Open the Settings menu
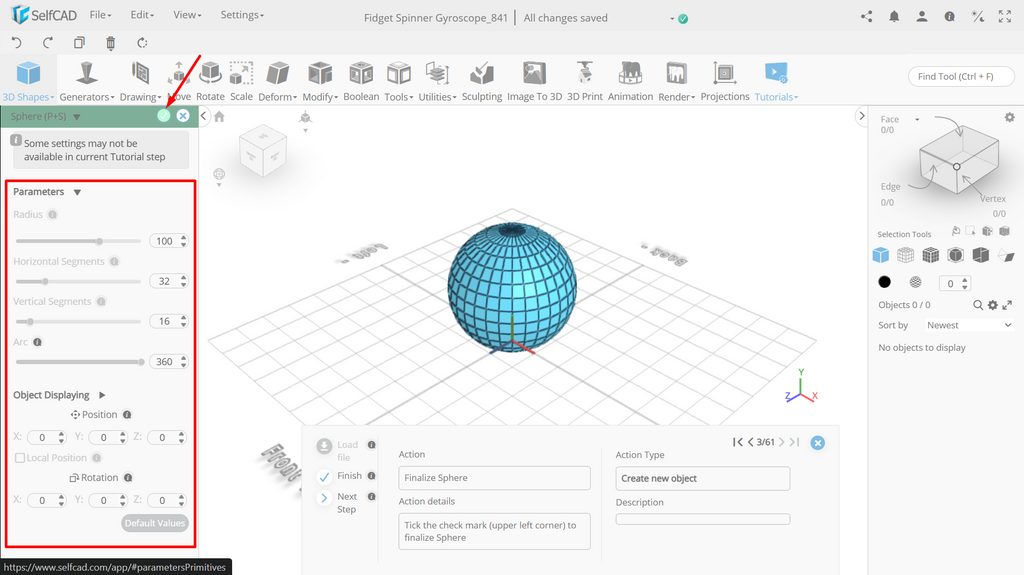 click(242, 14)
